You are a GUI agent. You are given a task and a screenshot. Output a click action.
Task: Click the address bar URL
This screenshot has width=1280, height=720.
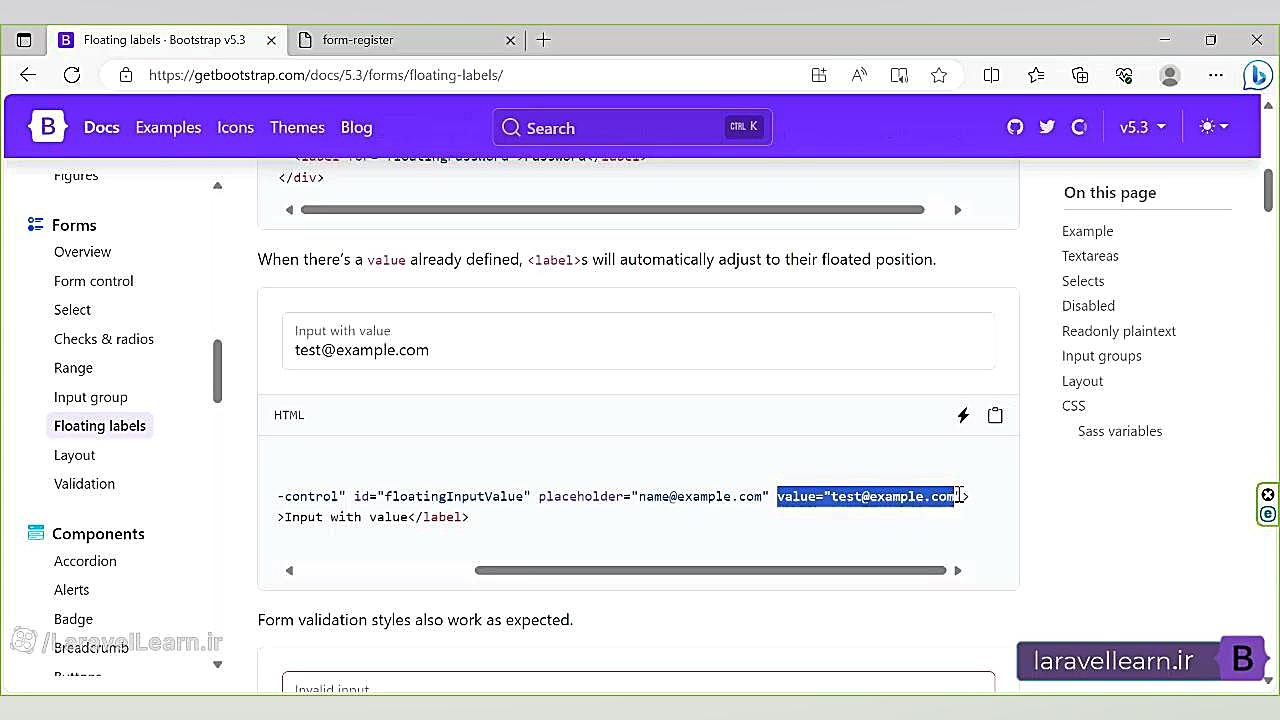[326, 75]
